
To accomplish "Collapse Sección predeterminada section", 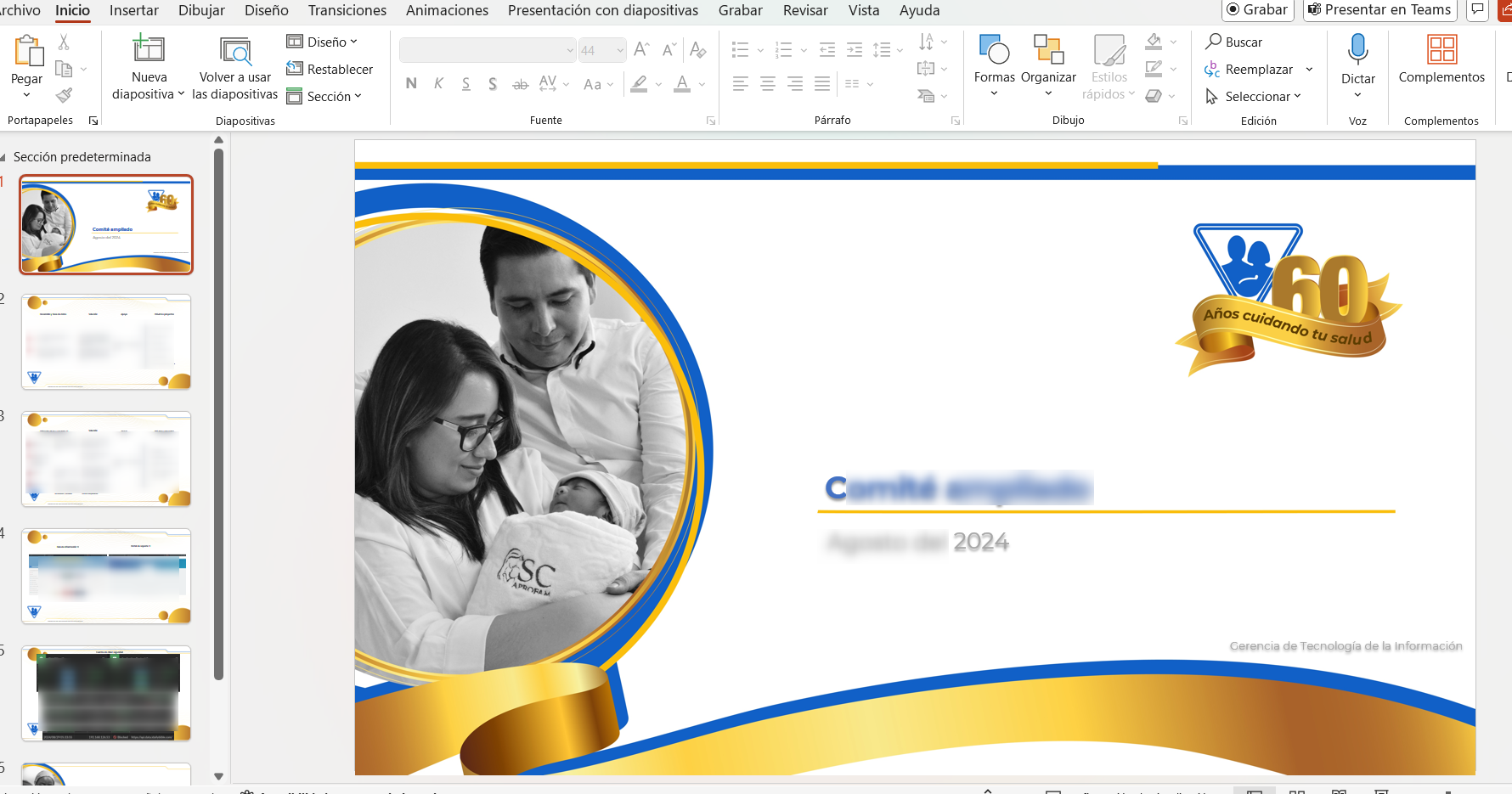I will 3,157.
